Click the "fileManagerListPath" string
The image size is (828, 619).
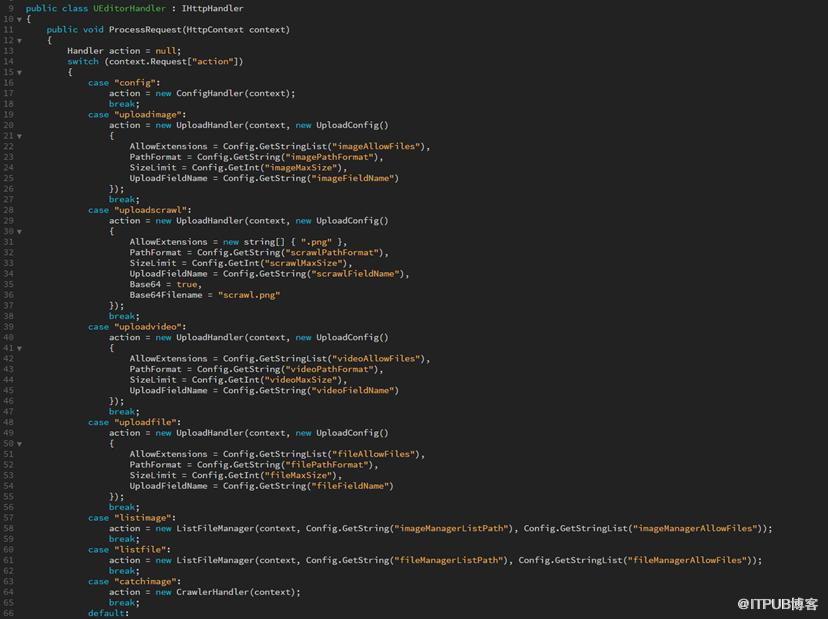450,560
